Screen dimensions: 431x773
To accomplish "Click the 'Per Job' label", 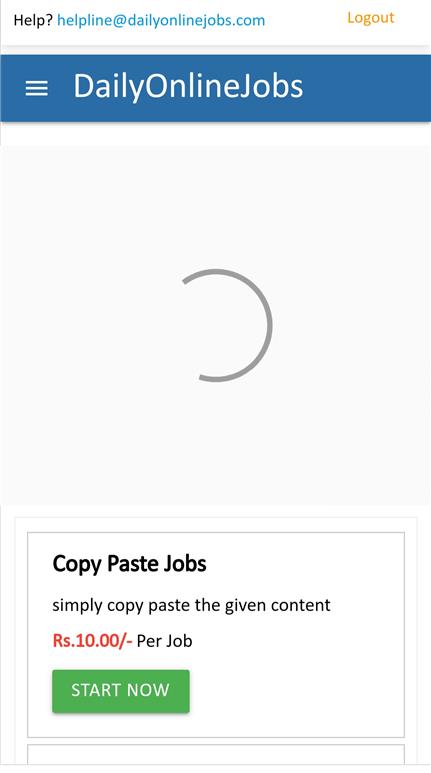I will (x=165, y=641).
